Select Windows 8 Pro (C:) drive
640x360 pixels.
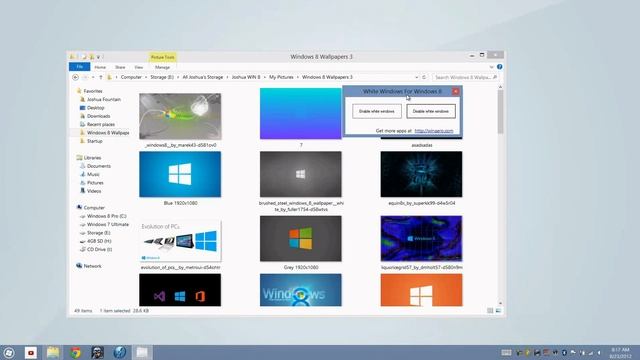pyautogui.click(x=106, y=216)
